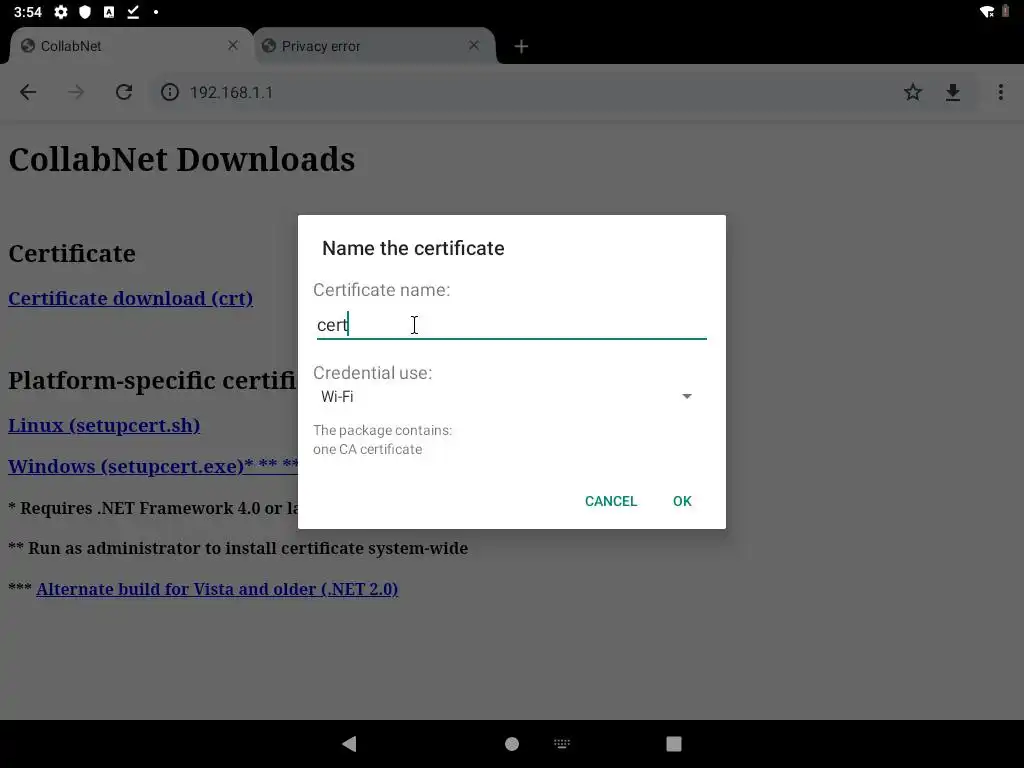Cancel the certificate naming dialog

[x=611, y=501]
